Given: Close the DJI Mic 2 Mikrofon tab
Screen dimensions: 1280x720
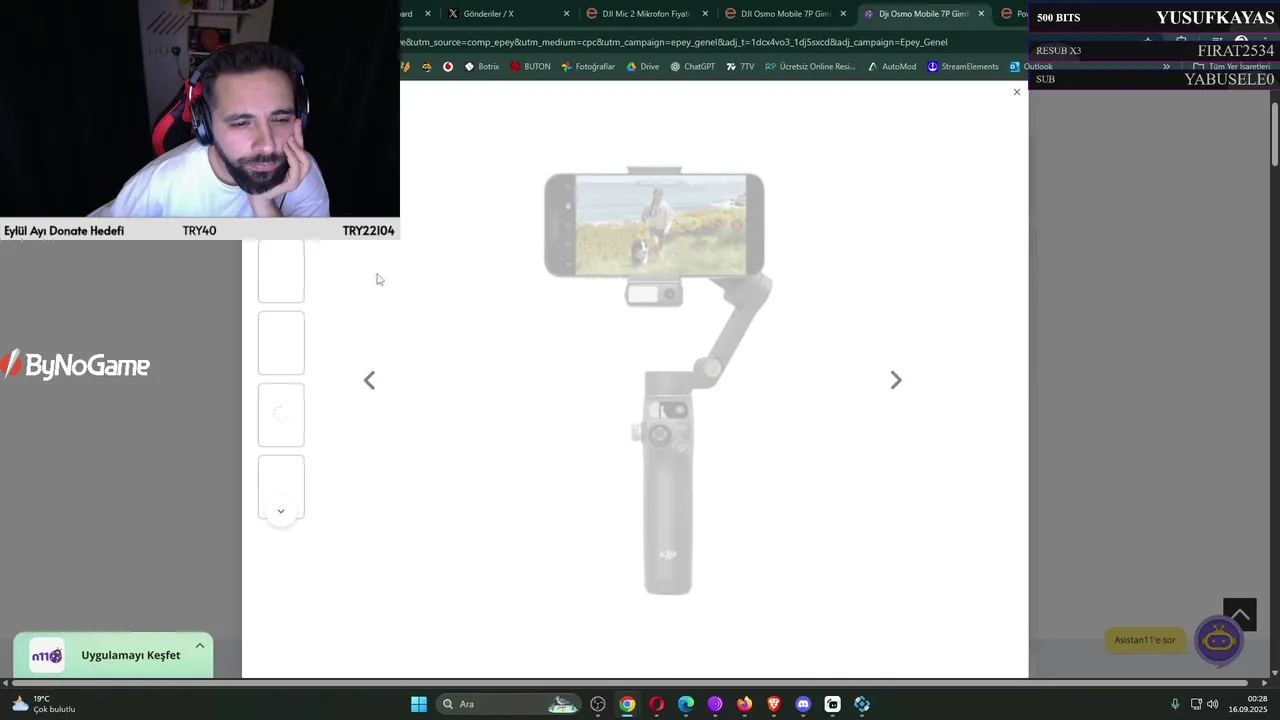Looking at the screenshot, I should (705, 14).
